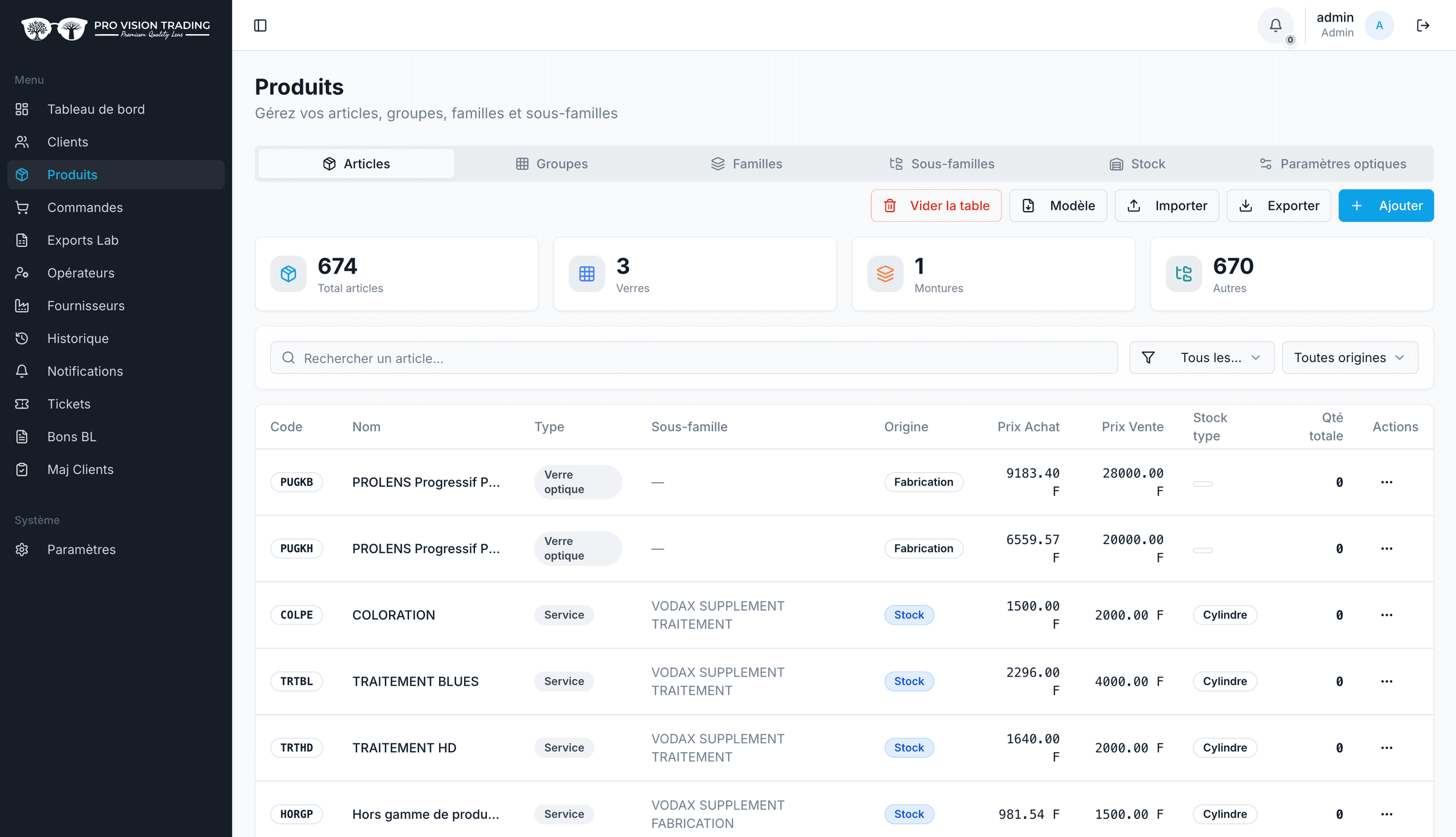Open Commandes in the sidebar
The width and height of the screenshot is (1456, 837).
pyautogui.click(x=115, y=208)
